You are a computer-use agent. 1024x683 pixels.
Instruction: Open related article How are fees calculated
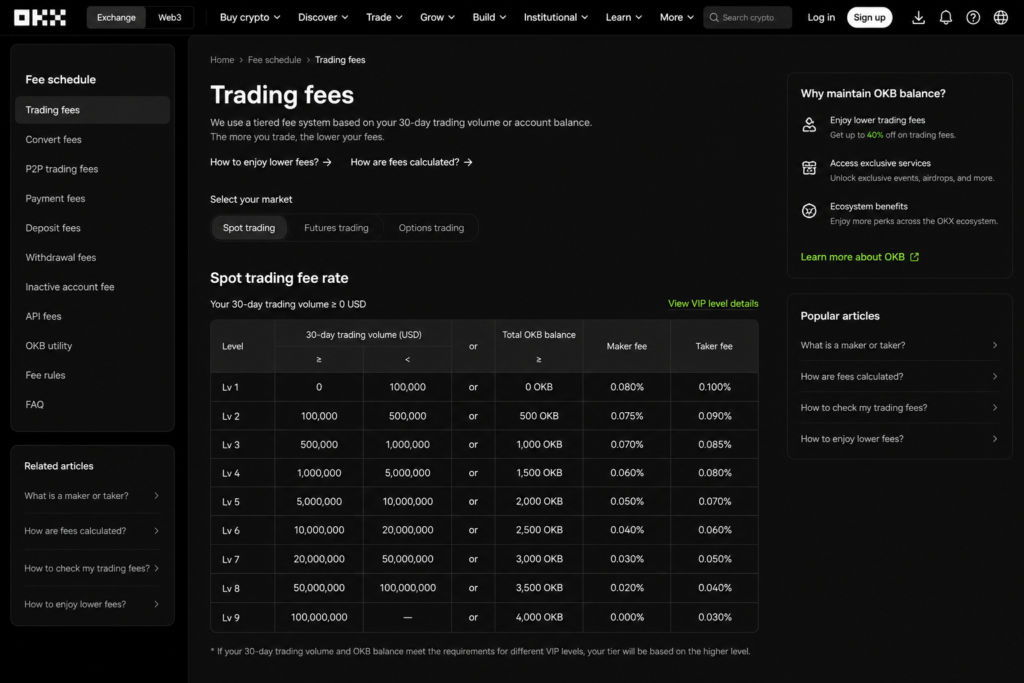tap(92, 532)
